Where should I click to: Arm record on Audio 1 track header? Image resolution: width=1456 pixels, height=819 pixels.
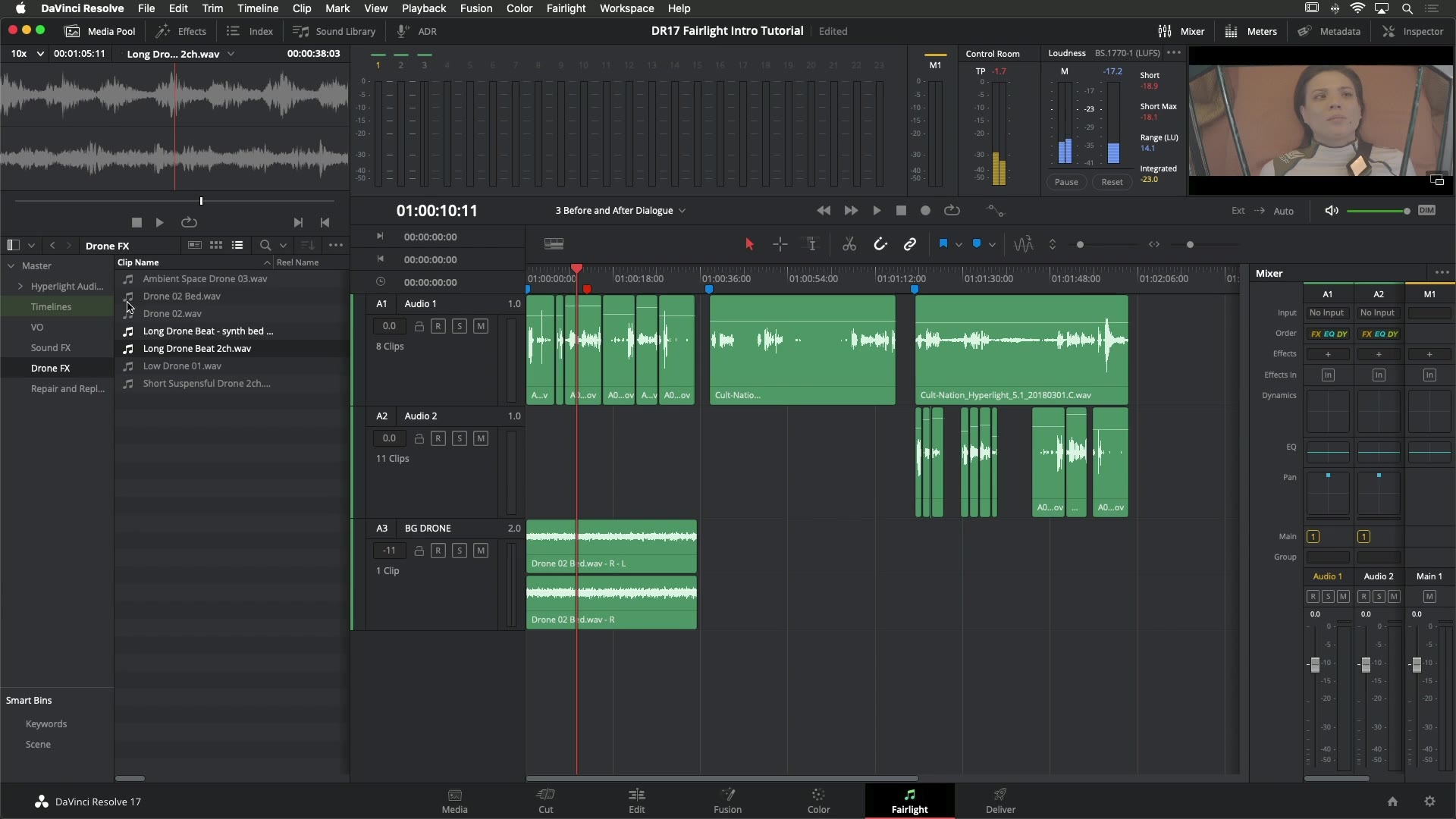[438, 326]
